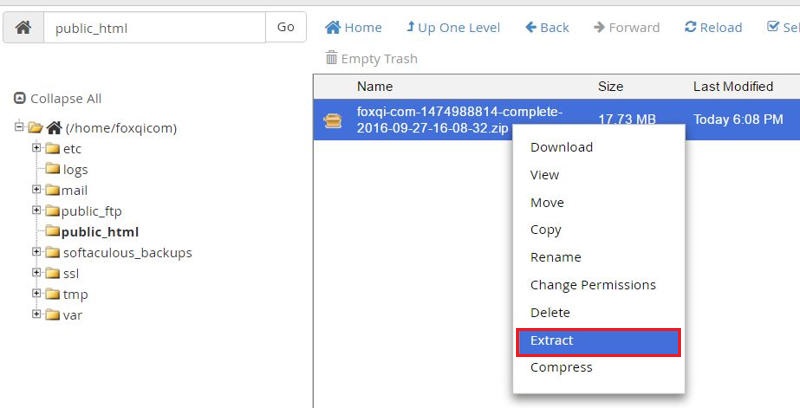Open the tmp folder in the tree
This screenshot has height=408, width=800.
coord(76,295)
